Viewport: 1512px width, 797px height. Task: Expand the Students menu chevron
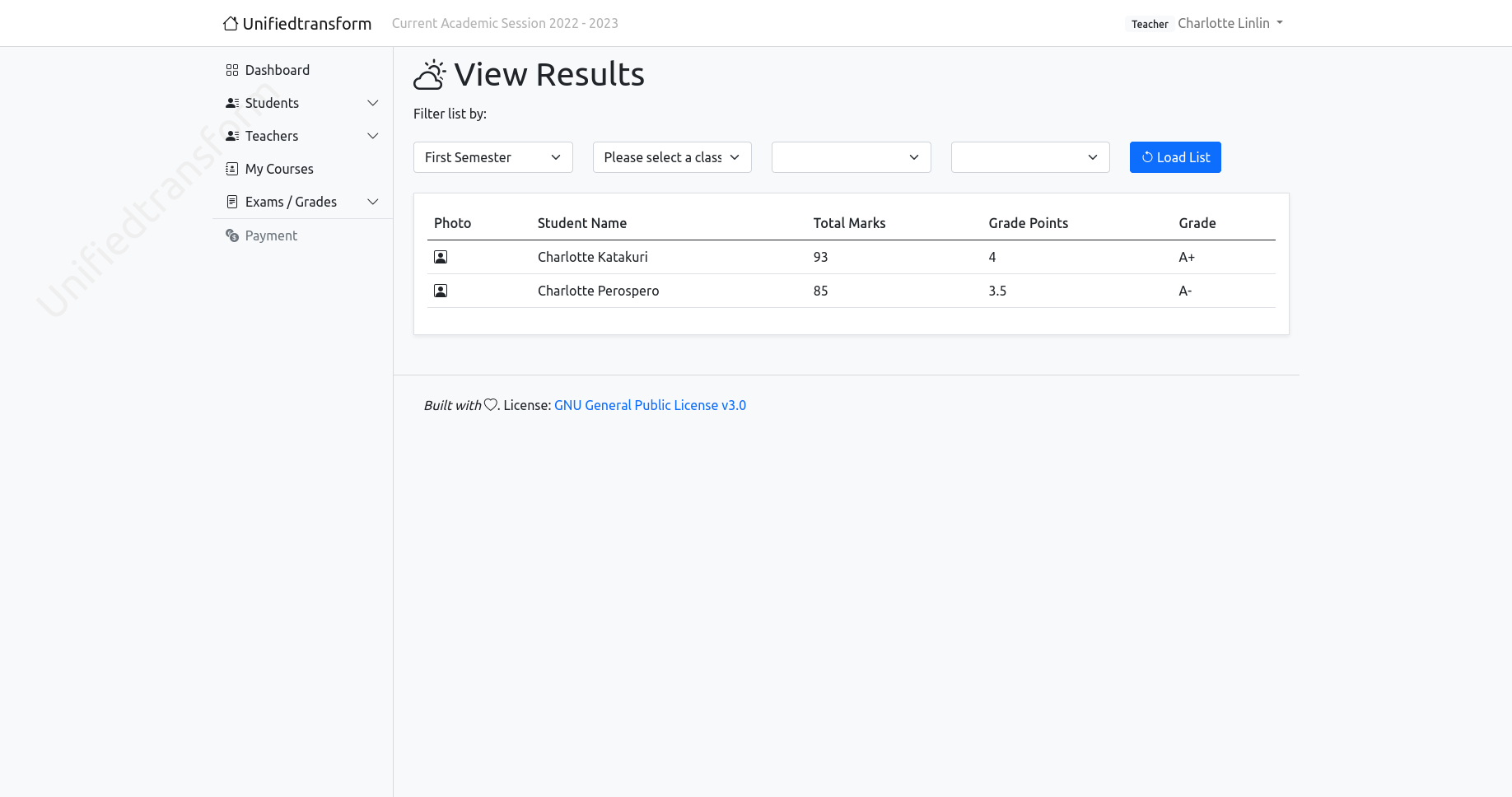click(x=372, y=103)
